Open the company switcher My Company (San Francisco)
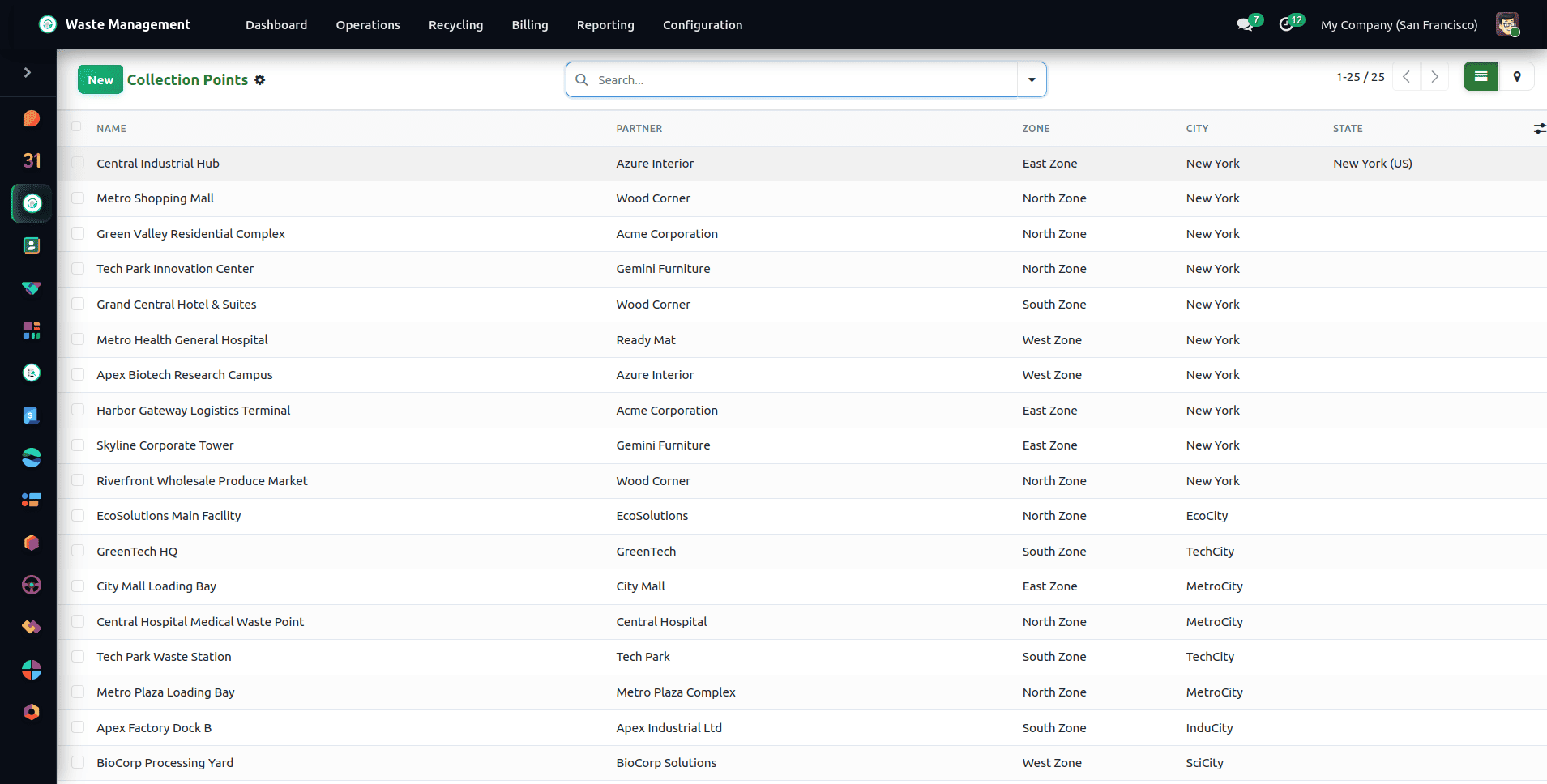 pyautogui.click(x=1400, y=25)
